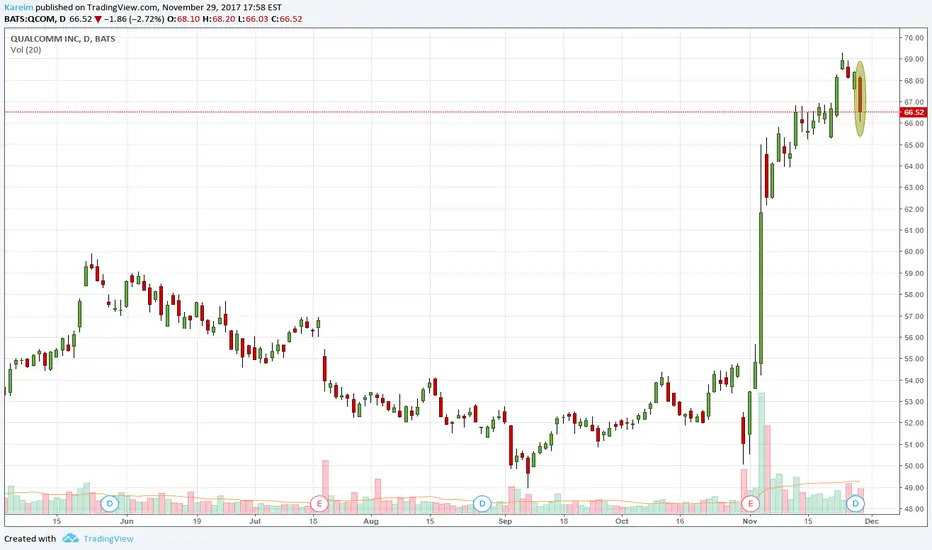Click the dividend D marker before Sep
The image size is (932, 550).
pos(482,504)
